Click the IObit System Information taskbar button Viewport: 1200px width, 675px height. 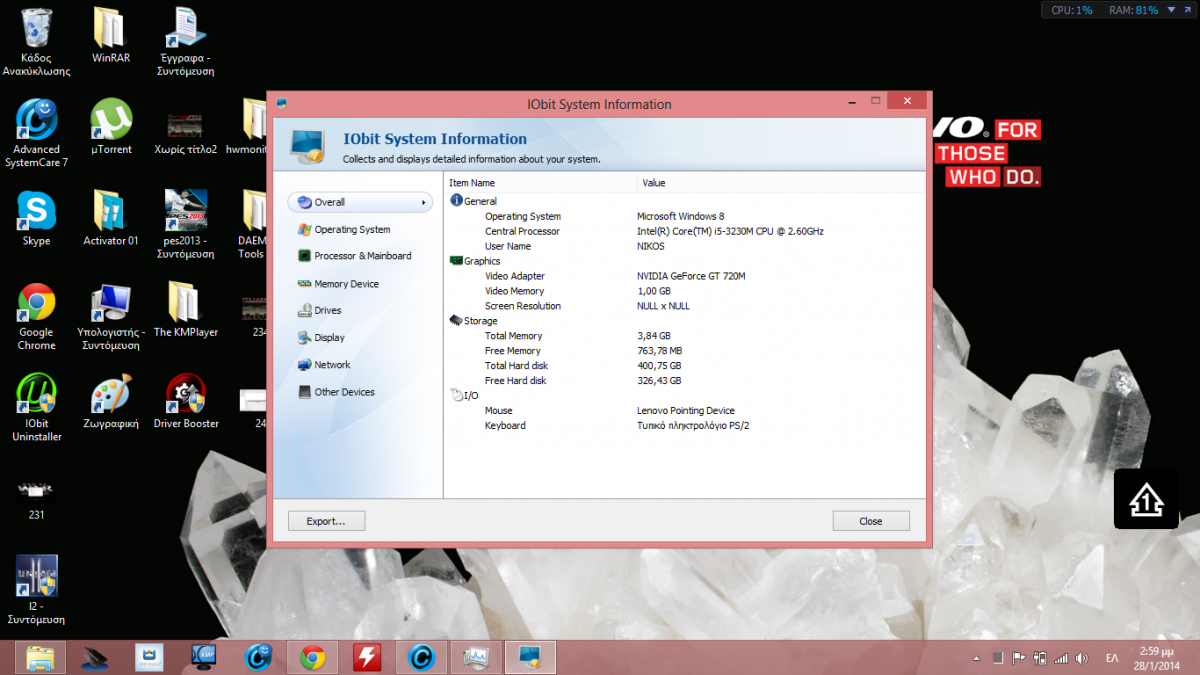pyautogui.click(x=530, y=657)
